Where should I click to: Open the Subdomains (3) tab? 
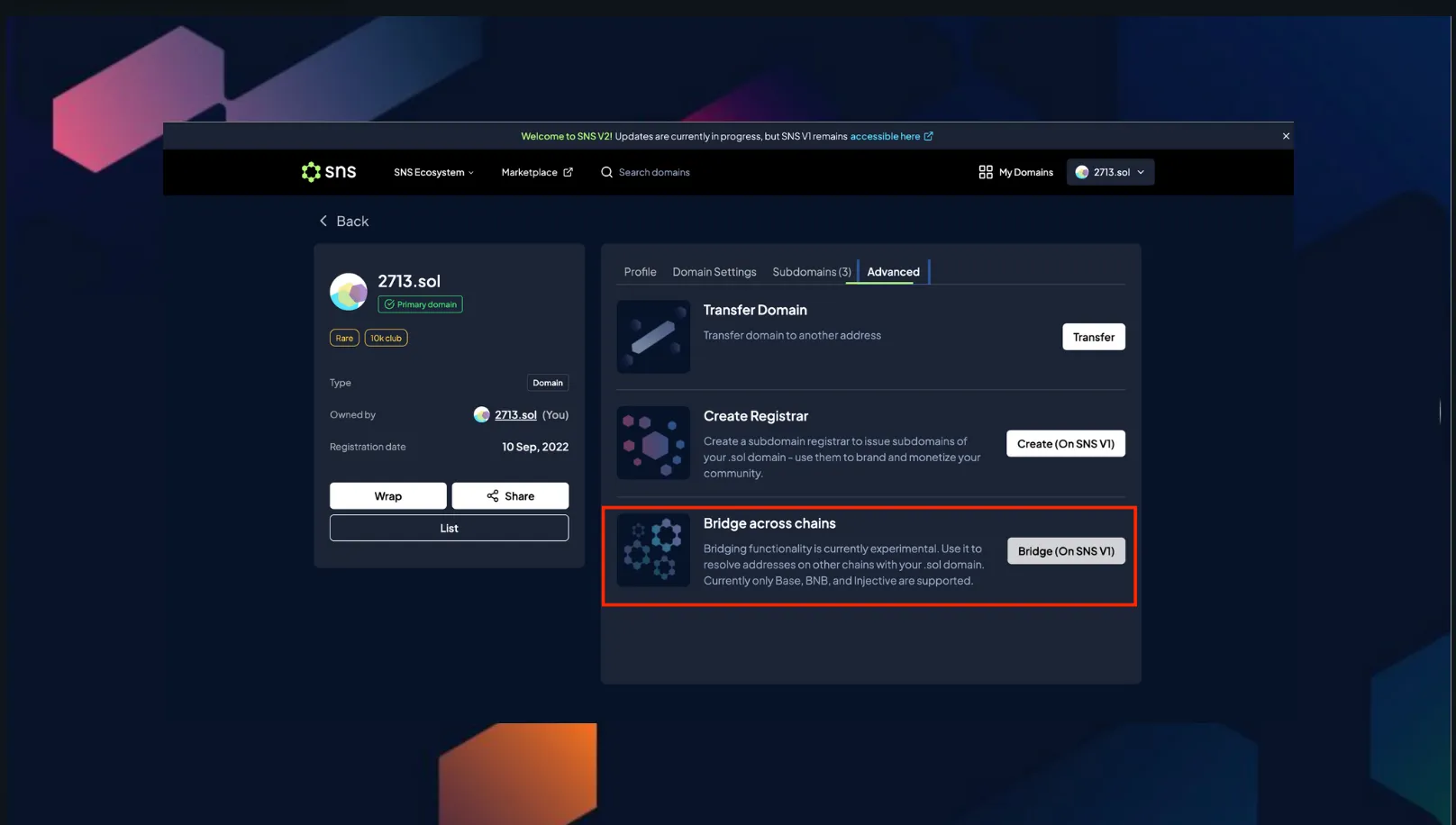click(811, 272)
